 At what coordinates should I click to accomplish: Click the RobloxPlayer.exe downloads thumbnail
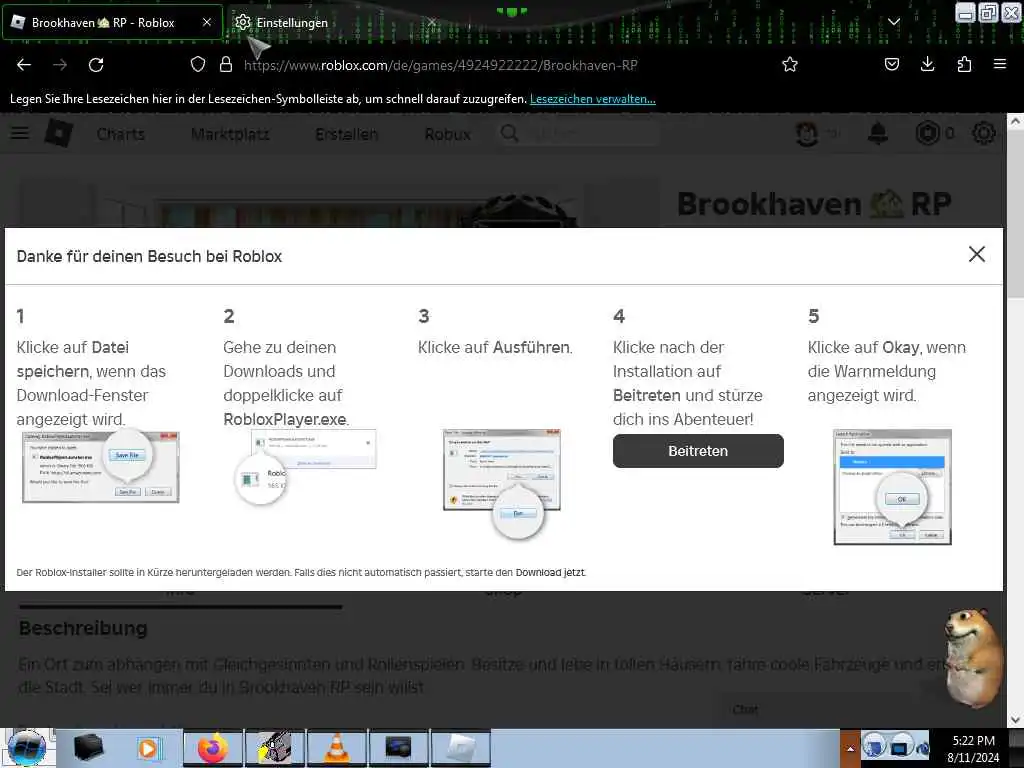pyautogui.click(x=306, y=468)
